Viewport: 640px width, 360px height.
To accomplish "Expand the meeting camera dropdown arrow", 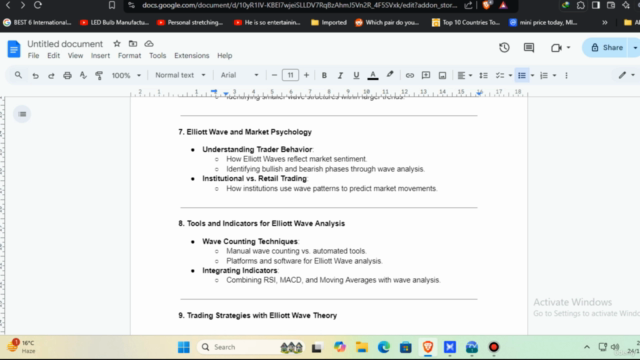I will point(568,48).
